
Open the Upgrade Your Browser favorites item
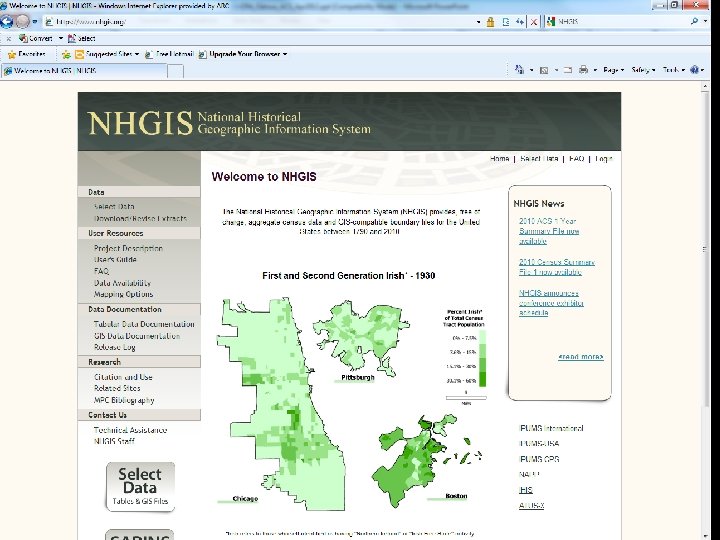coord(243,54)
